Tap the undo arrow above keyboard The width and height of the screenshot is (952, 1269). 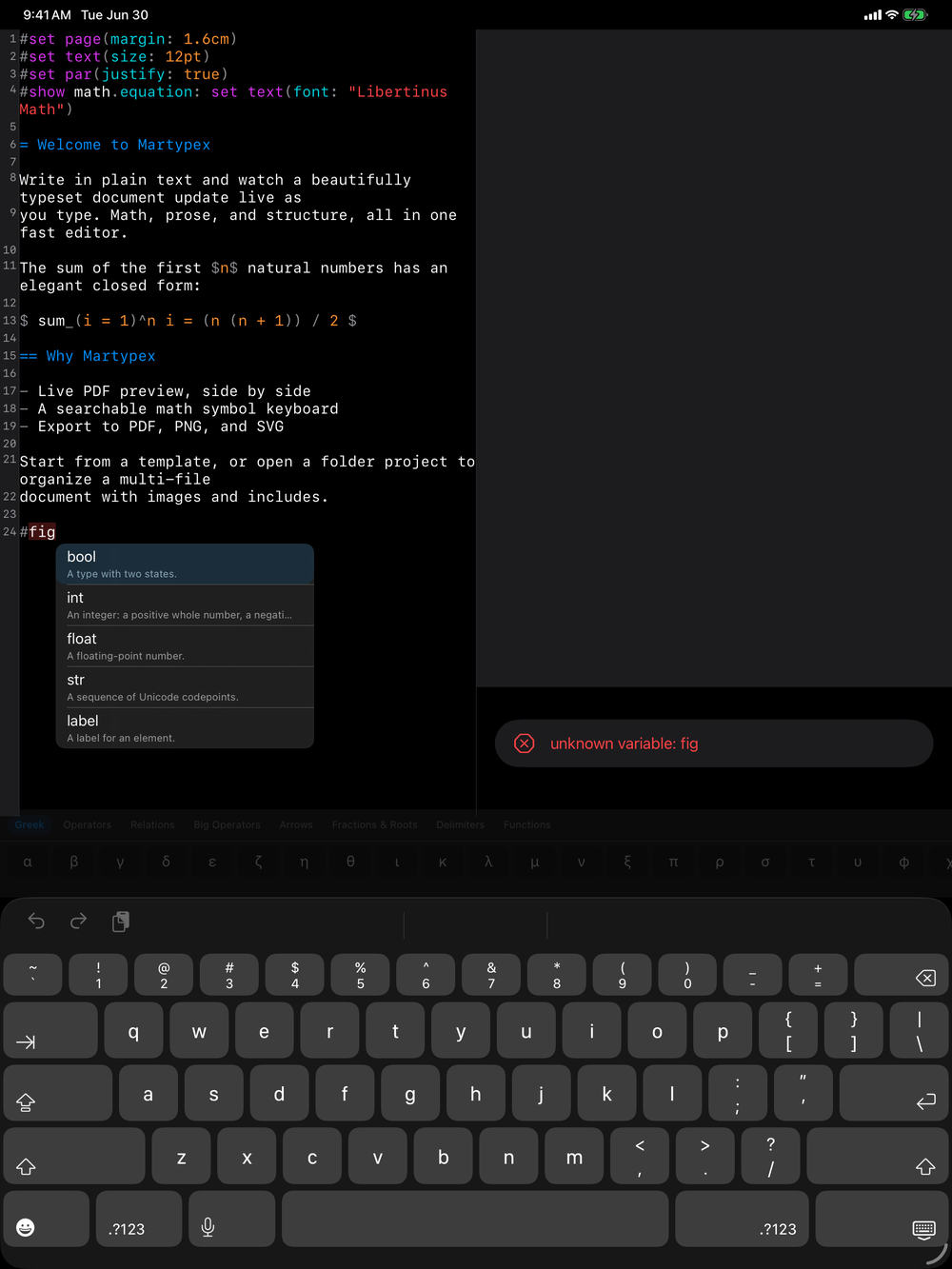point(36,921)
